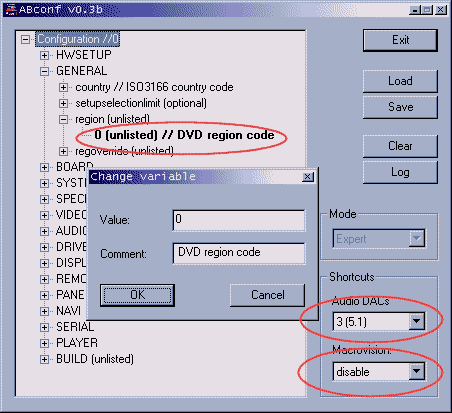Open the Audio DACs dropdown
The height and width of the screenshot is (413, 452).
pyautogui.click(x=417, y=321)
